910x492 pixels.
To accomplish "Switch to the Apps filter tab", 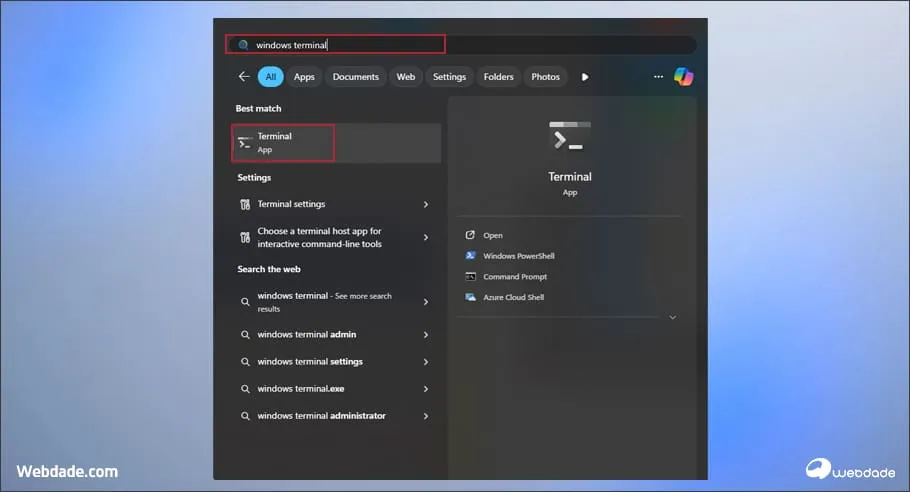I will [x=304, y=77].
